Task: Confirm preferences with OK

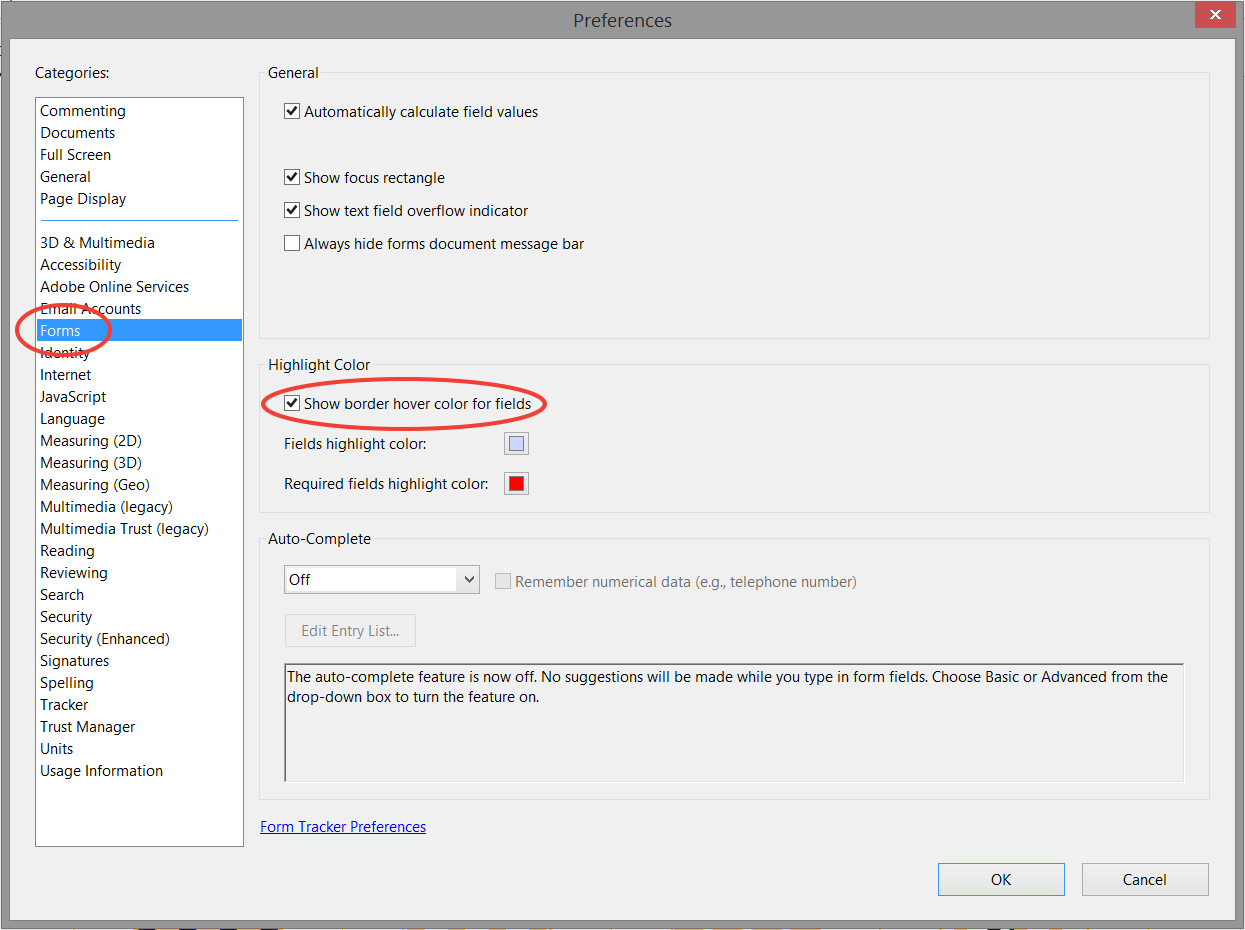Action: [x=1000, y=879]
